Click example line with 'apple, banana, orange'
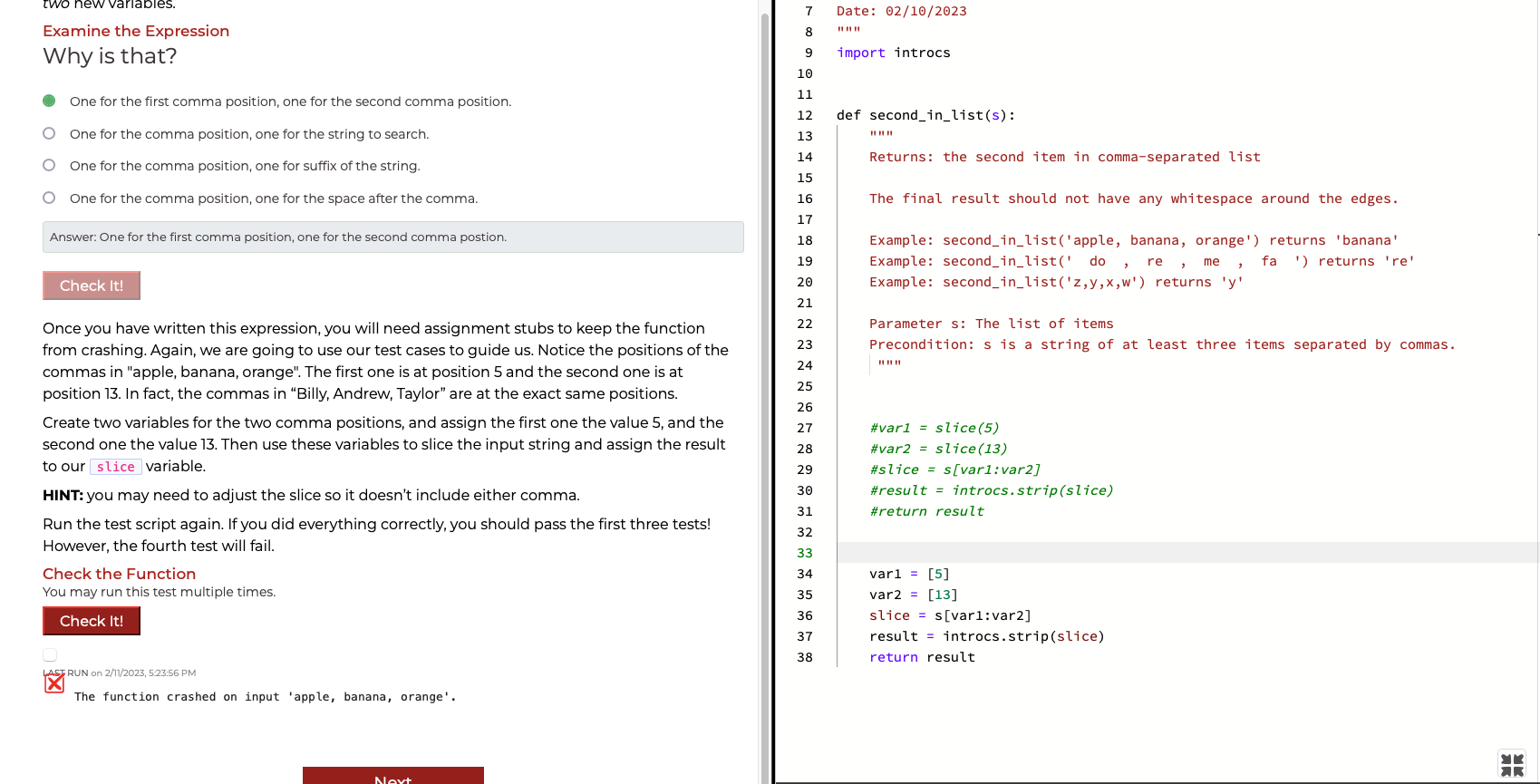Image resolution: width=1540 pixels, height=784 pixels. (x=1134, y=240)
